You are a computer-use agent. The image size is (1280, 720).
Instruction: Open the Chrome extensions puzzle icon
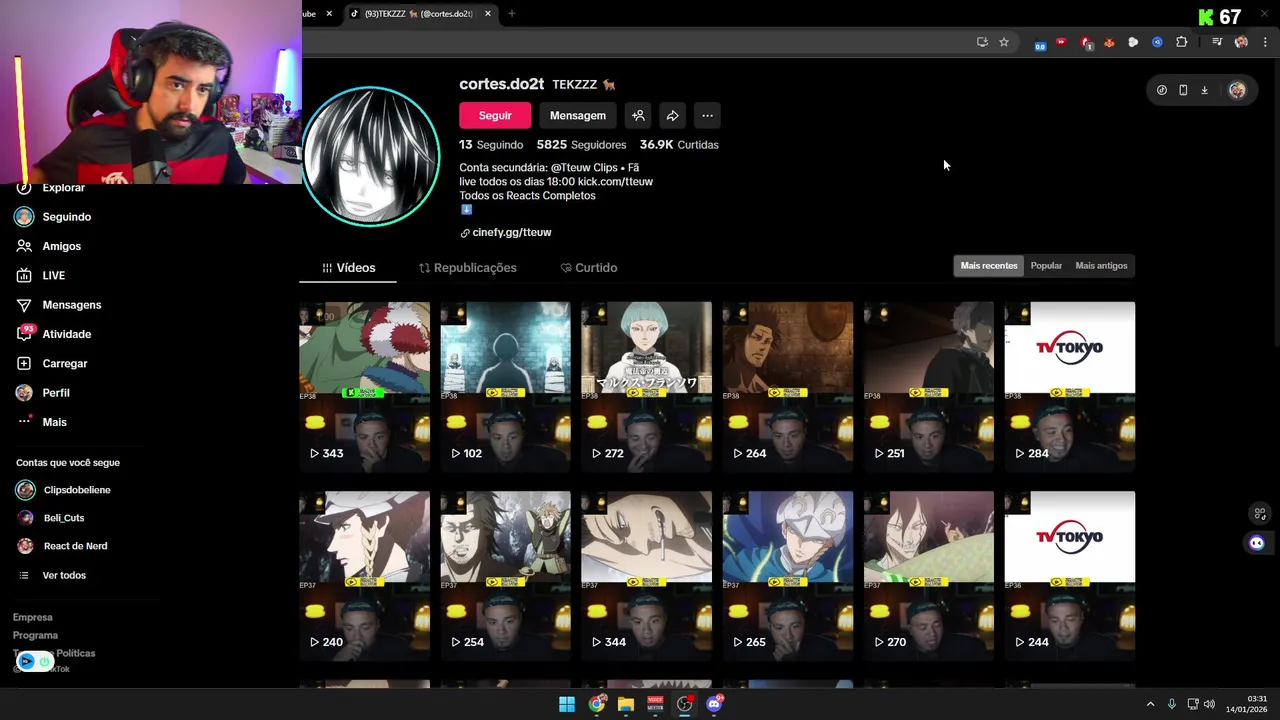pos(1182,42)
